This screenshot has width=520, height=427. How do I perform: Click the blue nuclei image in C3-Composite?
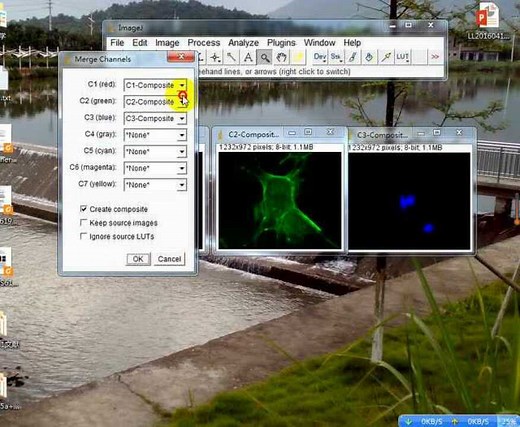[409, 201]
